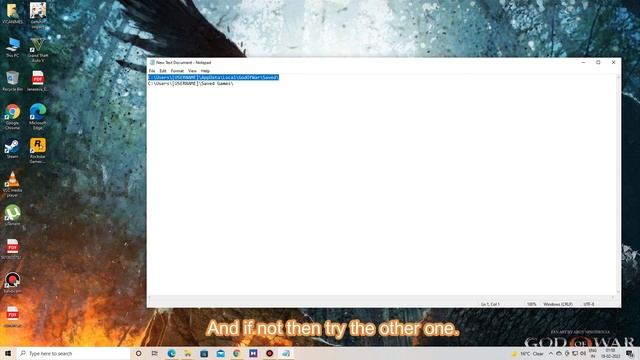
Task: Open the View menu in Notepad
Action: coord(192,71)
